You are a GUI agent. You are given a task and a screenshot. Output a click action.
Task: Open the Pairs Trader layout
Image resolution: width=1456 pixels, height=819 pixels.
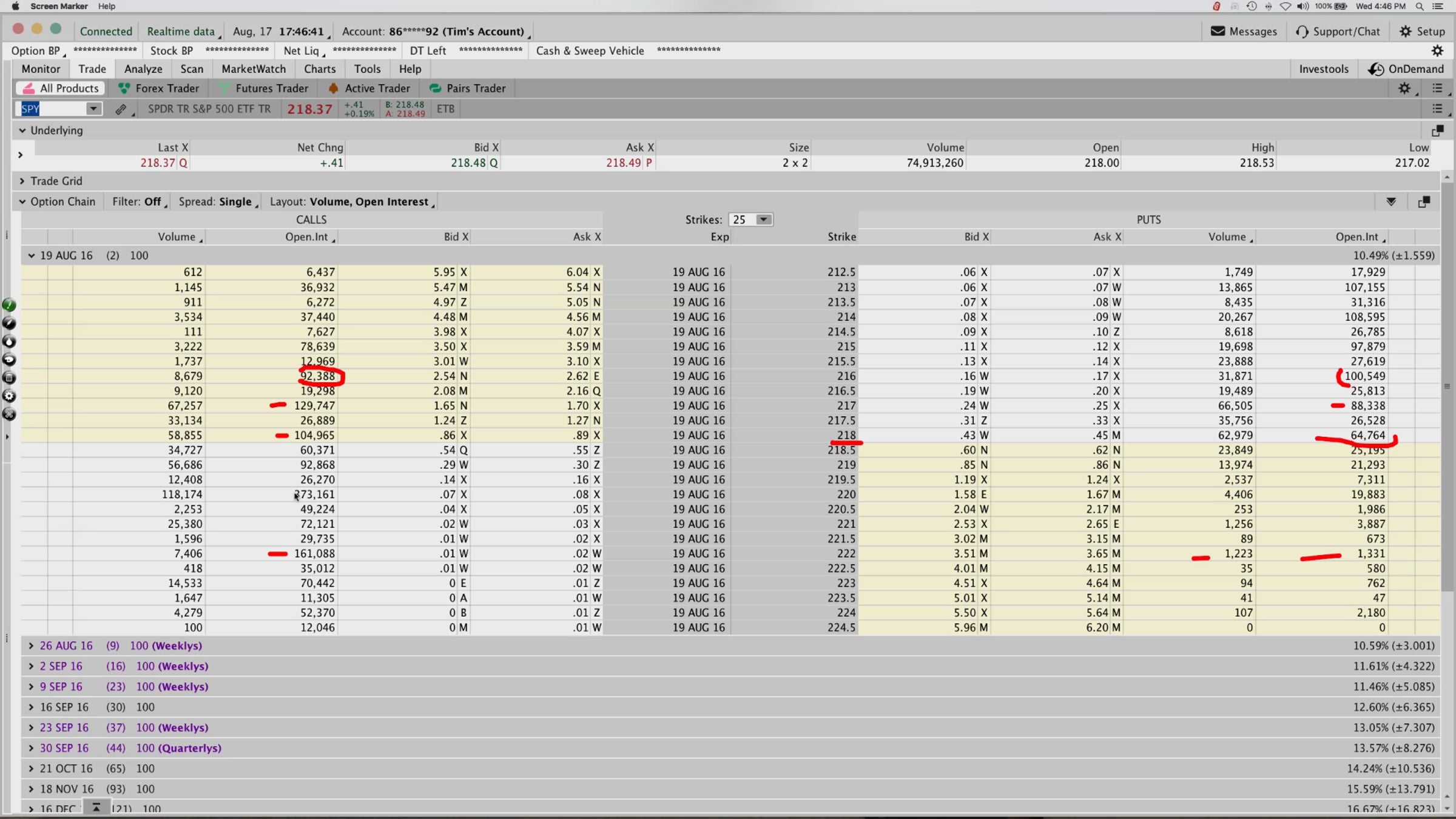pyautogui.click(x=467, y=89)
